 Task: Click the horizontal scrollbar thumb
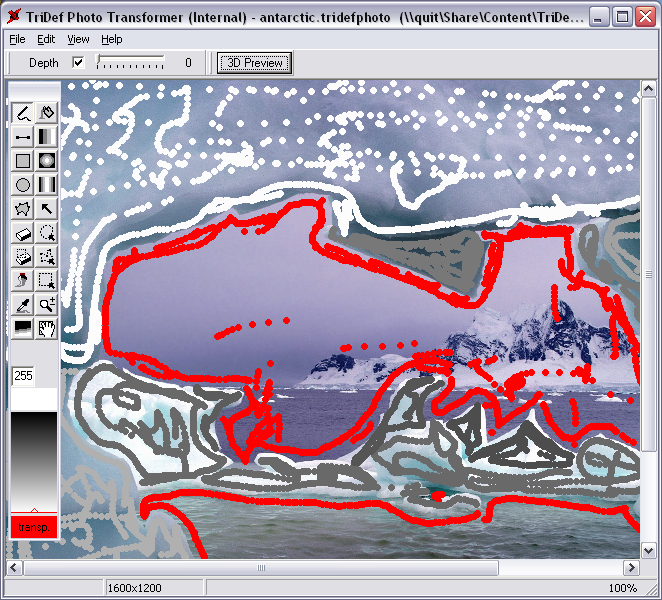(x=261, y=568)
